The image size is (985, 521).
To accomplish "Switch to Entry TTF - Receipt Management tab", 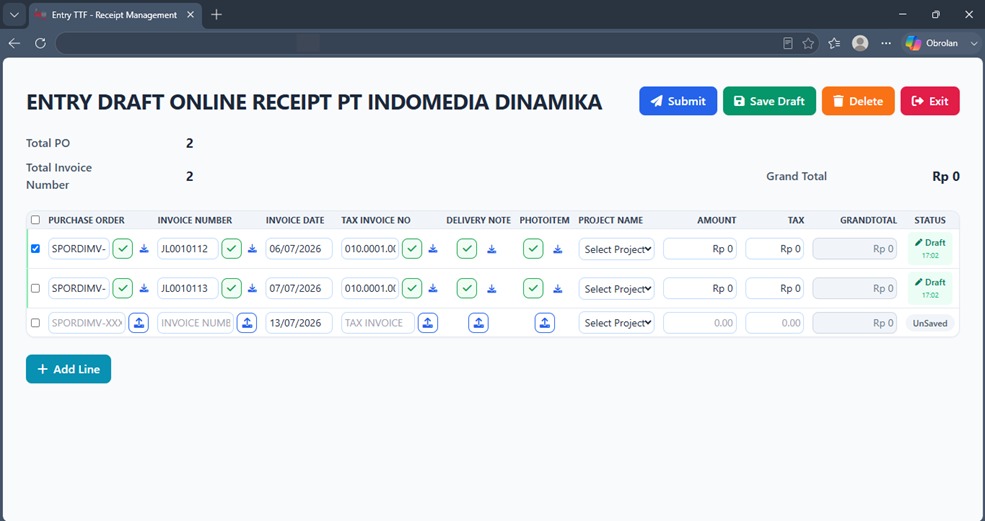I will pos(114,14).
